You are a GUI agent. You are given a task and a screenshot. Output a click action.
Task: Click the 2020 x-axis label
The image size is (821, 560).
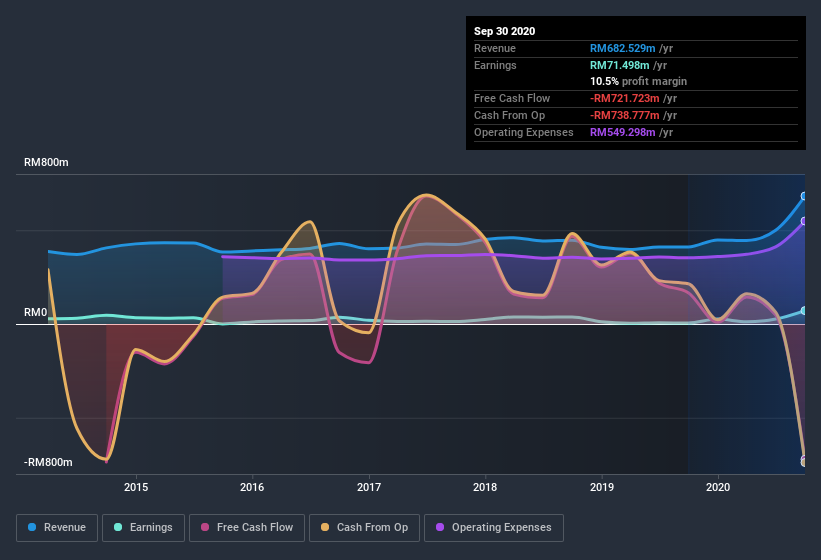(x=718, y=487)
